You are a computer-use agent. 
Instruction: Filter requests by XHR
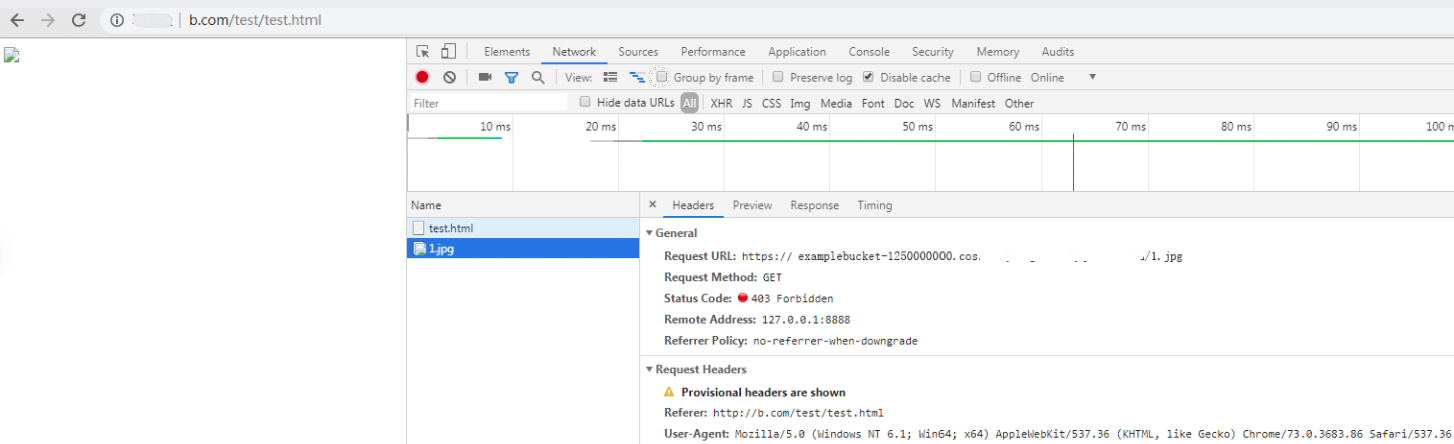(x=721, y=103)
